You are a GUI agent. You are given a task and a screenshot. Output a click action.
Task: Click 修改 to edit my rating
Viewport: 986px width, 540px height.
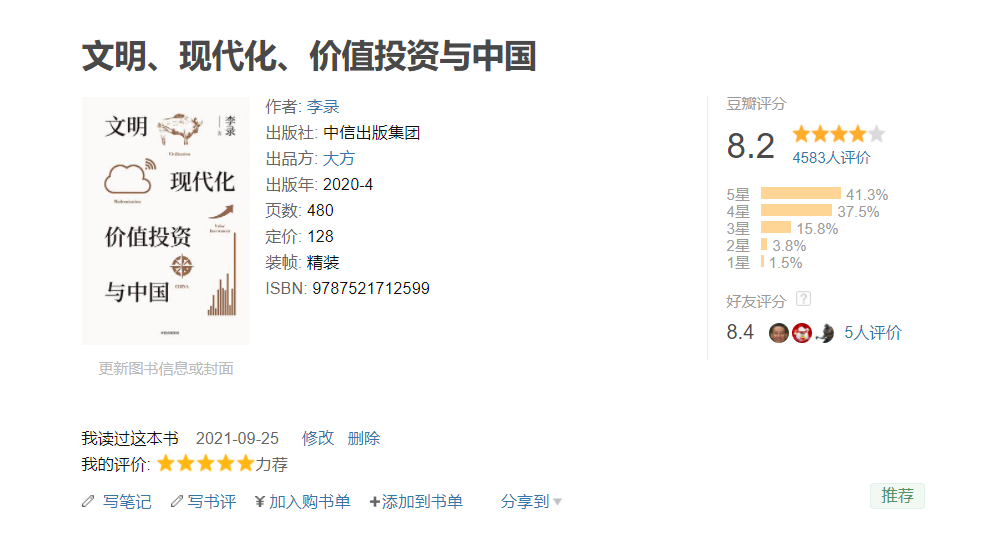(318, 438)
